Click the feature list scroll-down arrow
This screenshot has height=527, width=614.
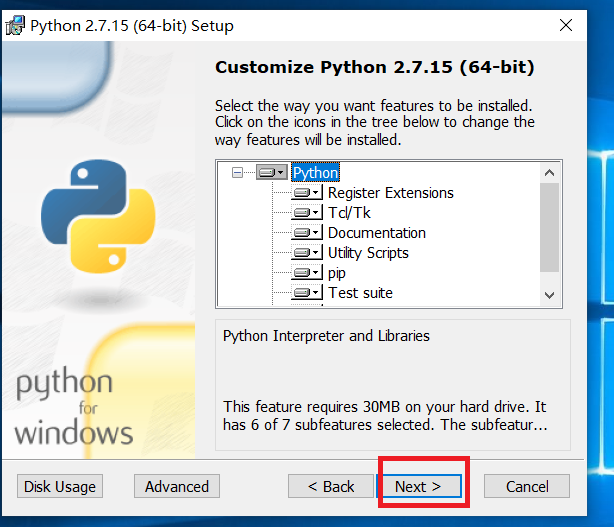coord(549,295)
